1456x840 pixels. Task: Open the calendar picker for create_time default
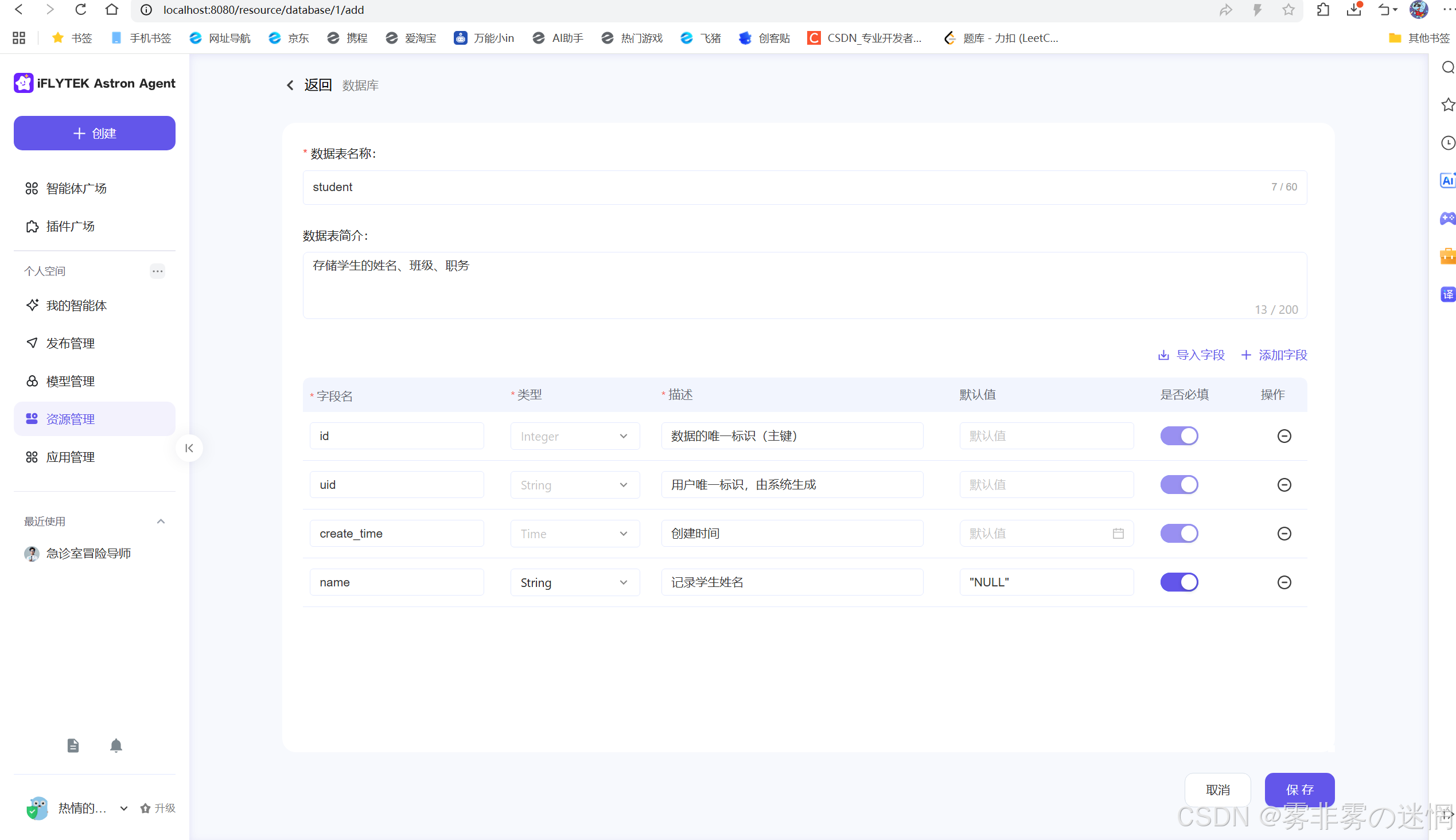[x=1118, y=534]
